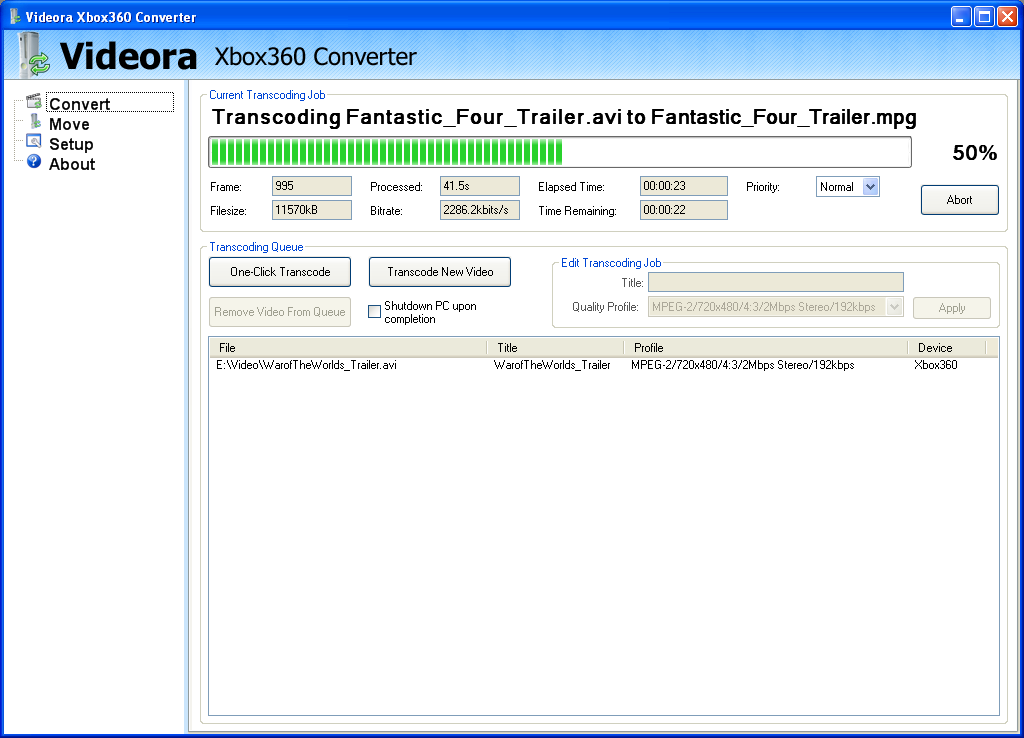Click the Convert clapperboard icon in sidebar

34,102
